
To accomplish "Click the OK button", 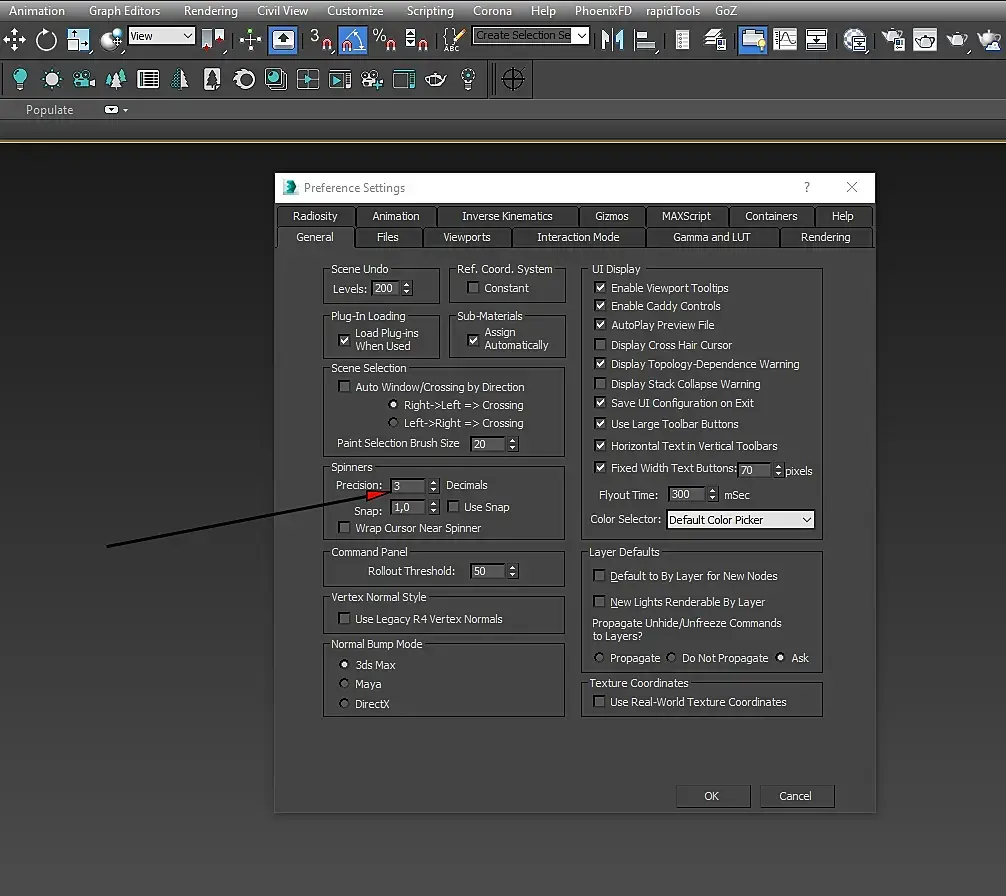I will click(711, 796).
